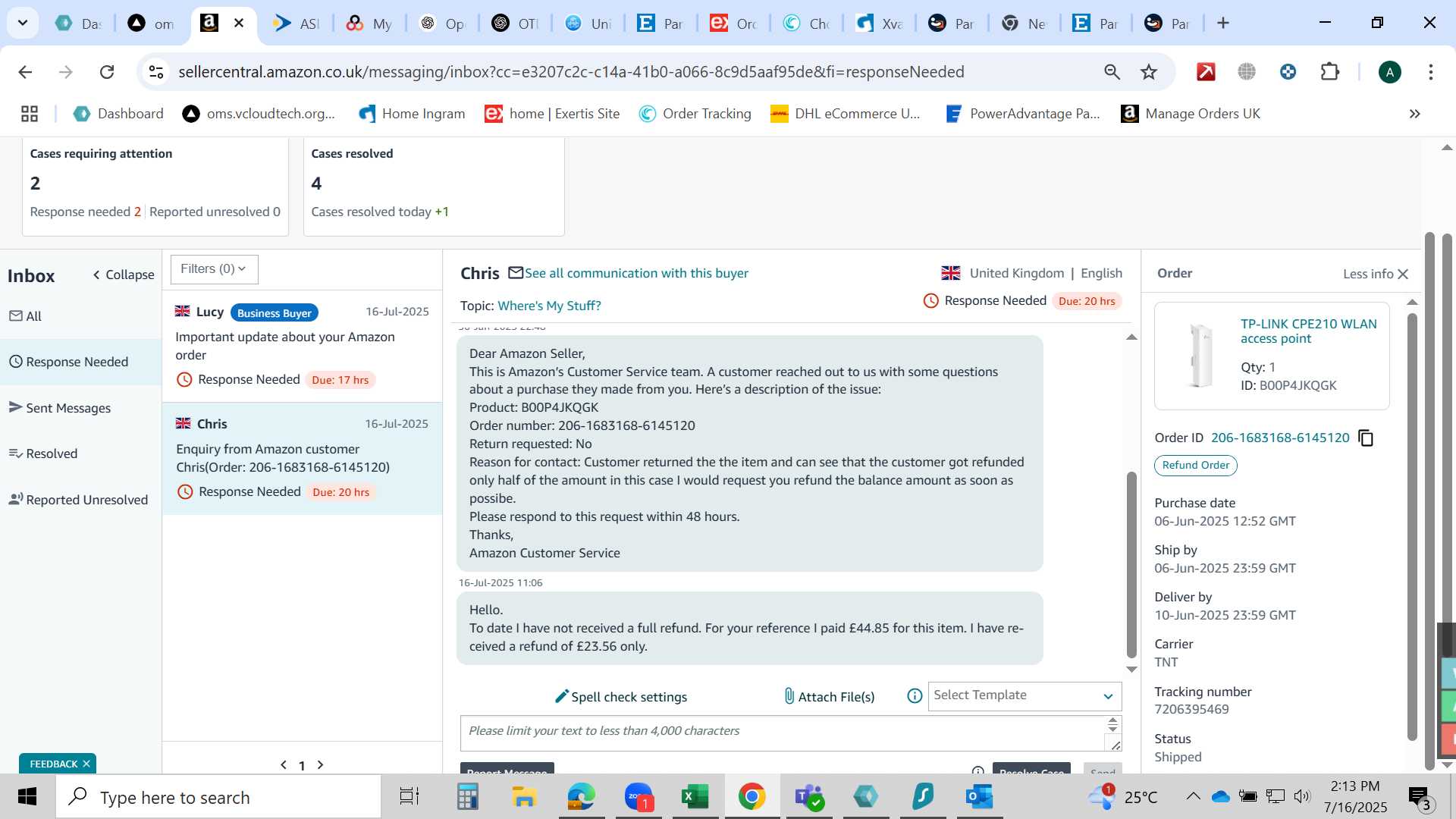The image size is (1456, 819).
Task: Open Order ID 206-1683168-6145120 link
Action: (1280, 438)
